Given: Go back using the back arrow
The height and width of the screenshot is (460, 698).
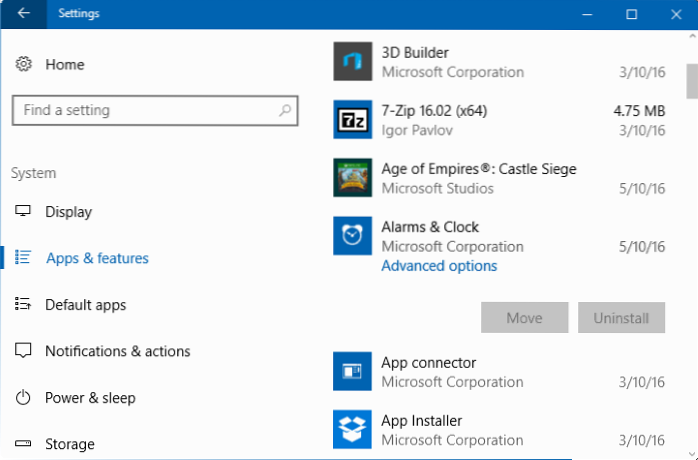Looking at the screenshot, I should pyautogui.click(x=24, y=14).
